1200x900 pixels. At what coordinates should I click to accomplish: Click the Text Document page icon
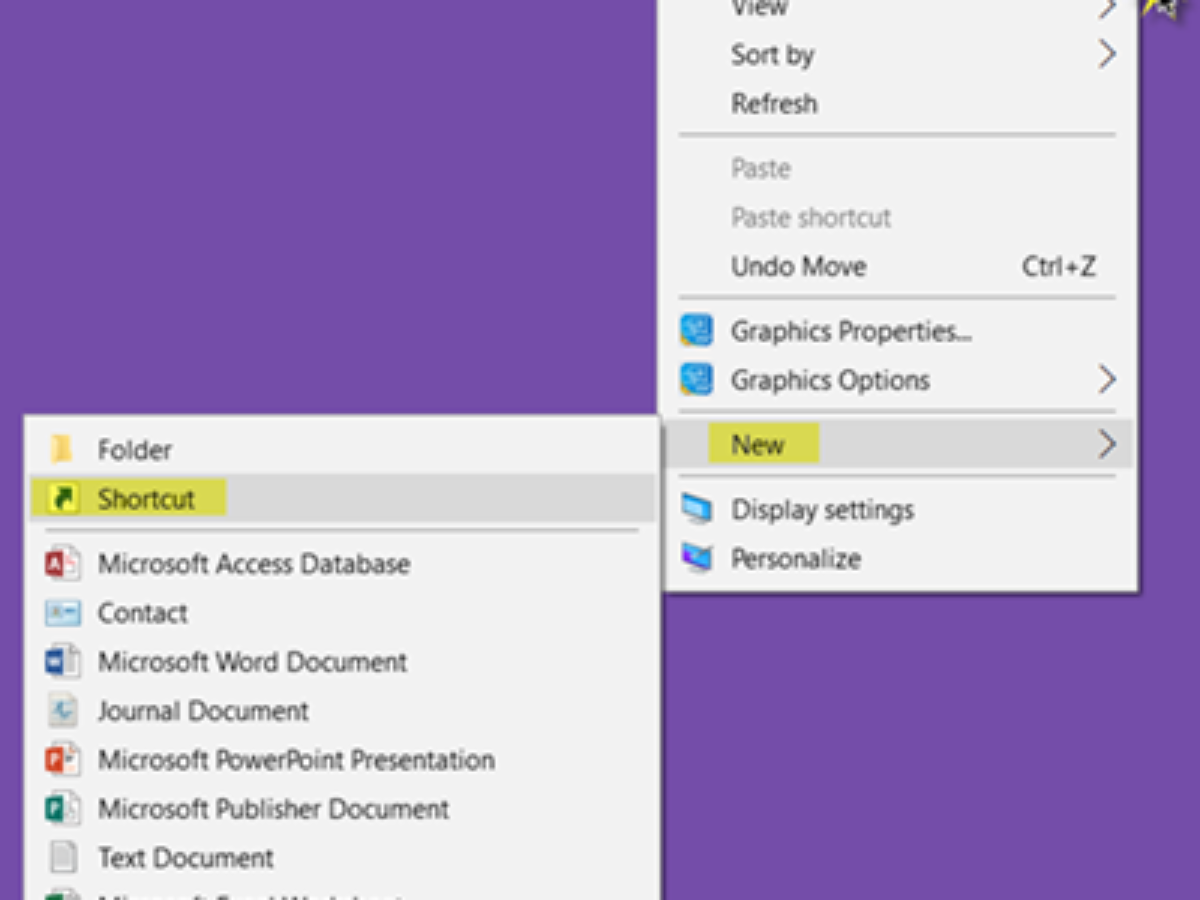62,858
